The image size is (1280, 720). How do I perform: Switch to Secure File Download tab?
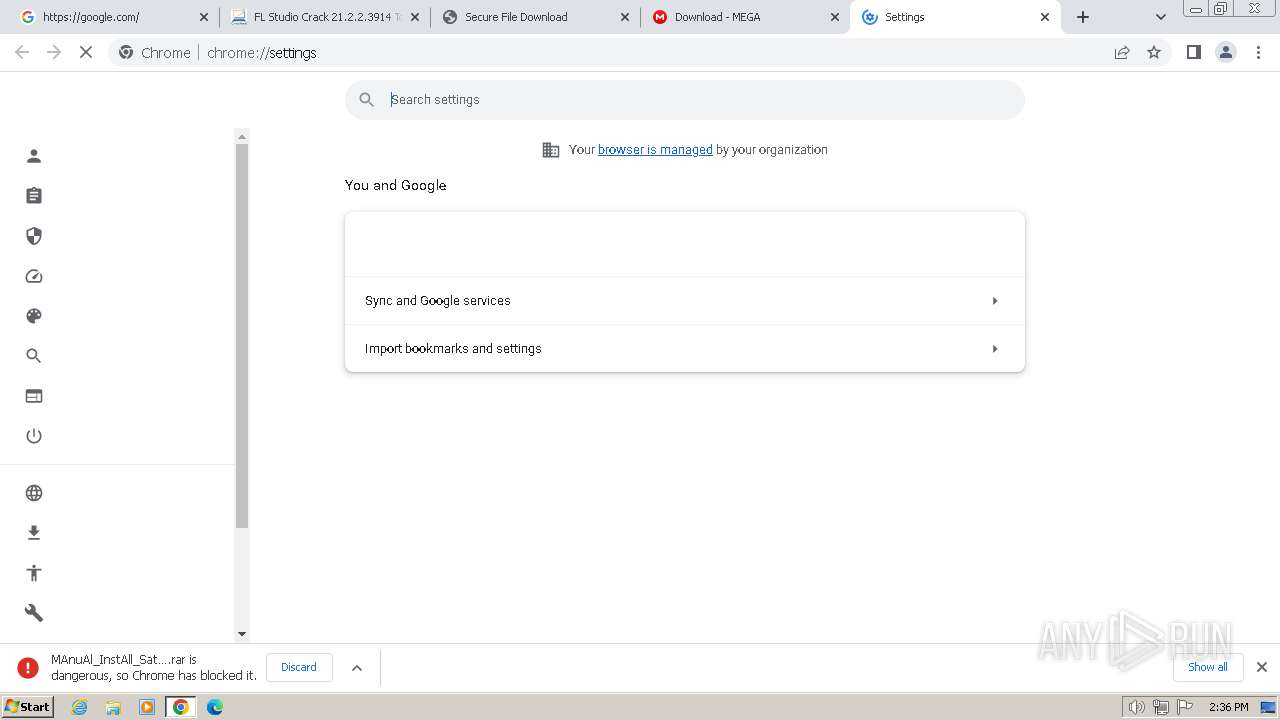coord(535,17)
